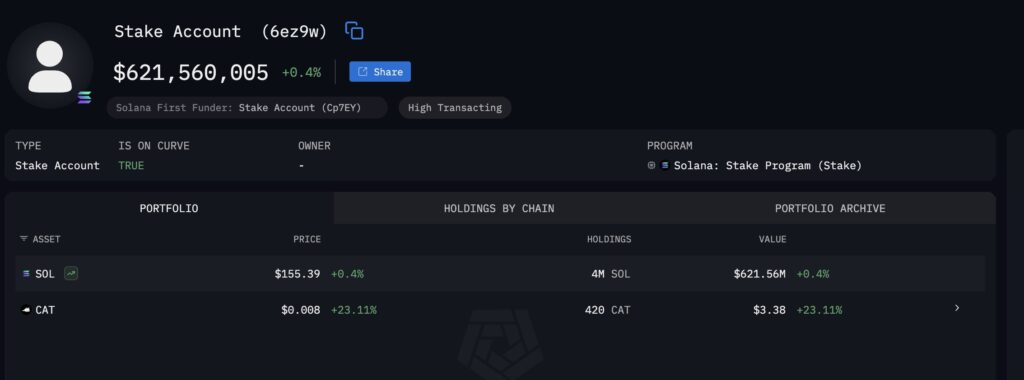Open the PORTFOLIO ARCHIVE tab
This screenshot has width=1024, height=380.
click(830, 208)
